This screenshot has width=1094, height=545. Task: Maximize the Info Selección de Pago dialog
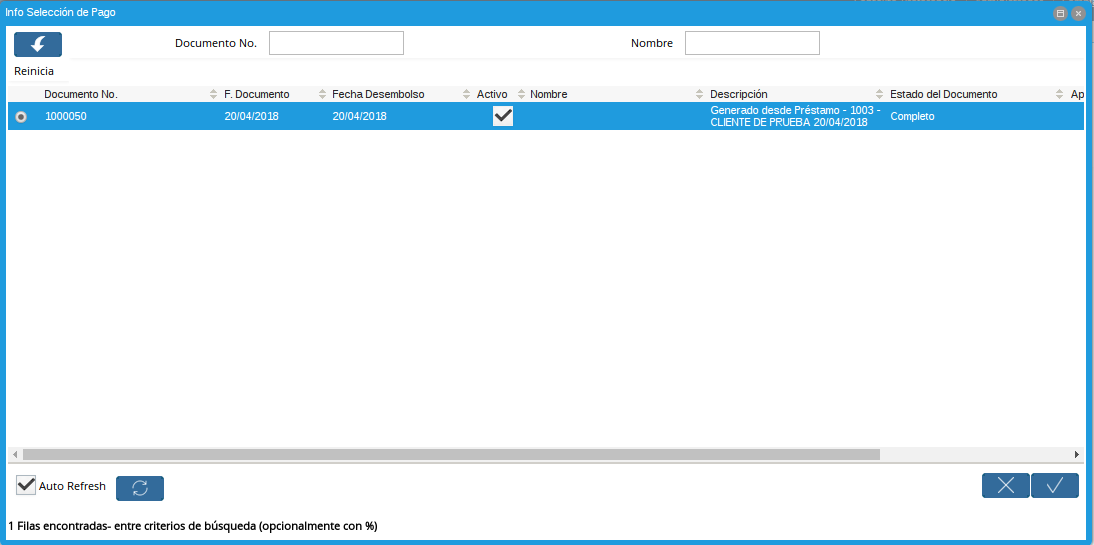(1060, 13)
